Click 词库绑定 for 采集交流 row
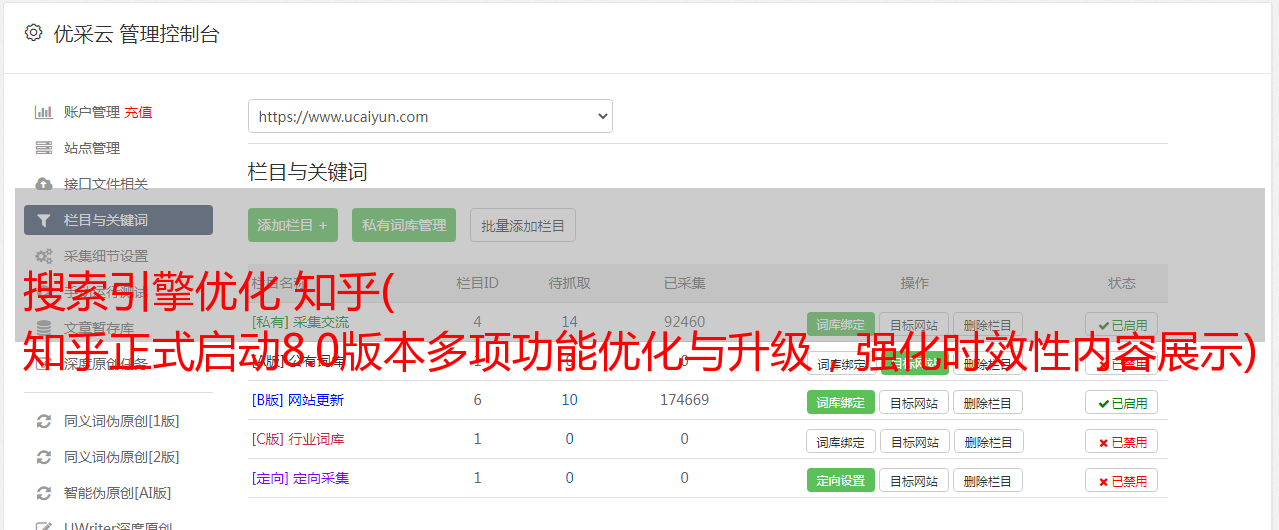 [x=841, y=324]
